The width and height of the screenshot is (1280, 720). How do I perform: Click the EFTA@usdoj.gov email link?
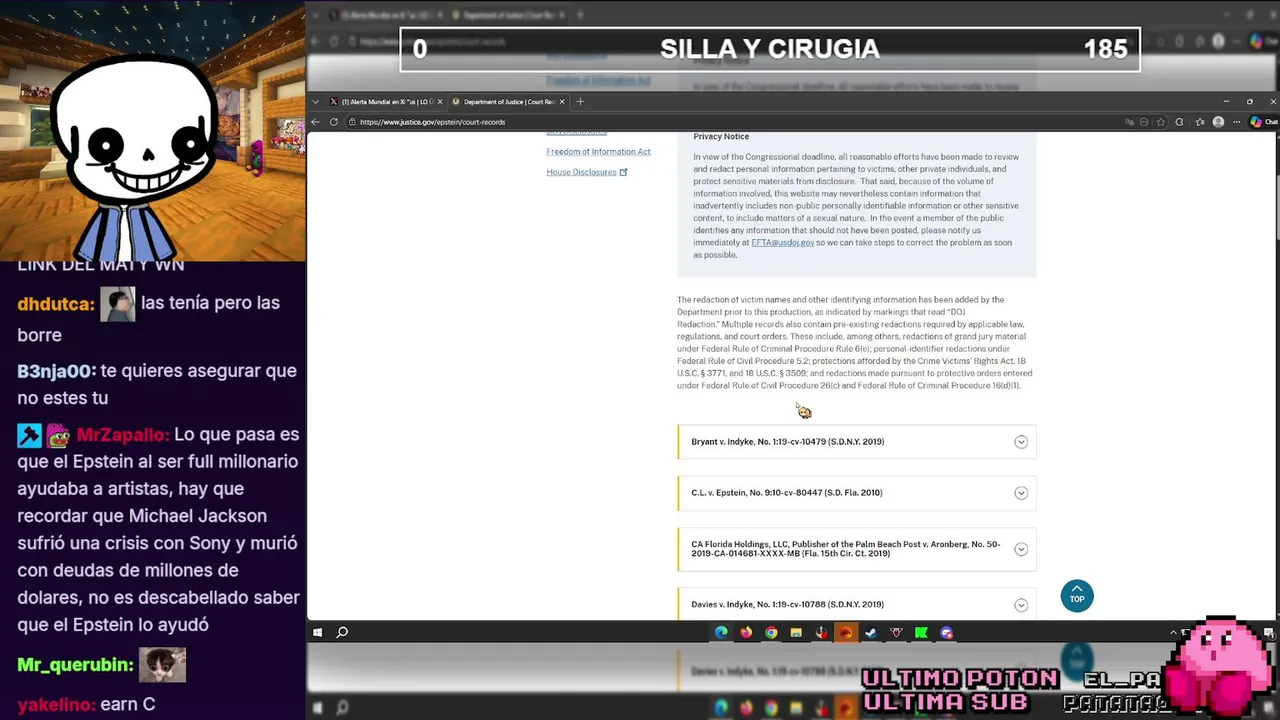click(782, 243)
